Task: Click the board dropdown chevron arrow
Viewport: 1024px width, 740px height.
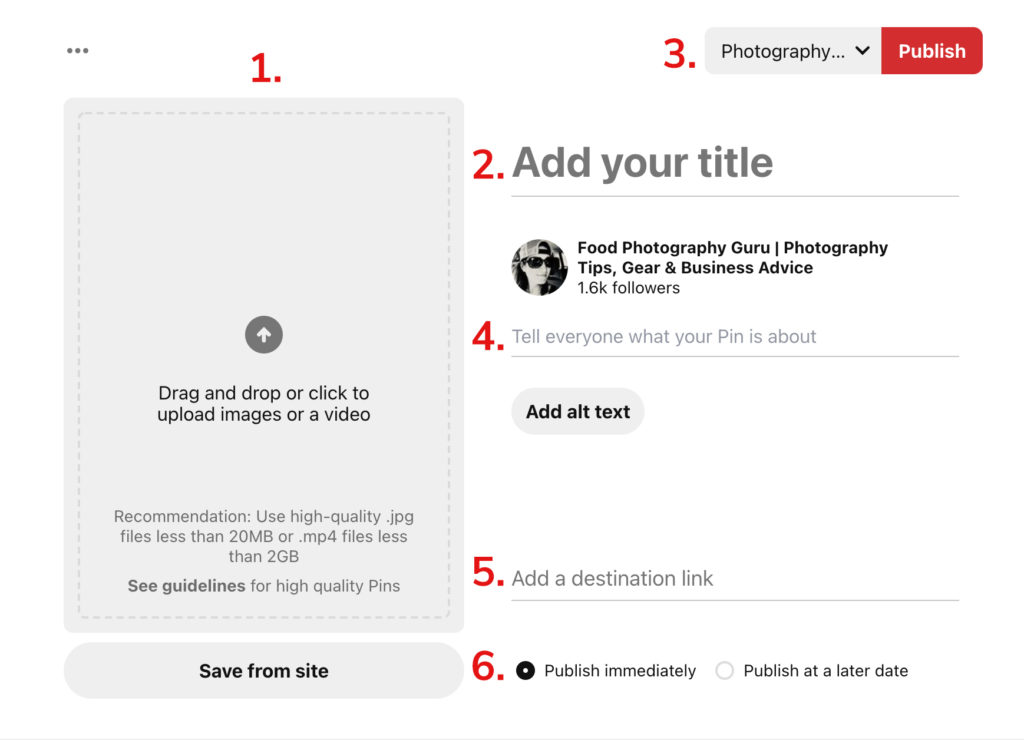Action: pyautogui.click(x=864, y=51)
